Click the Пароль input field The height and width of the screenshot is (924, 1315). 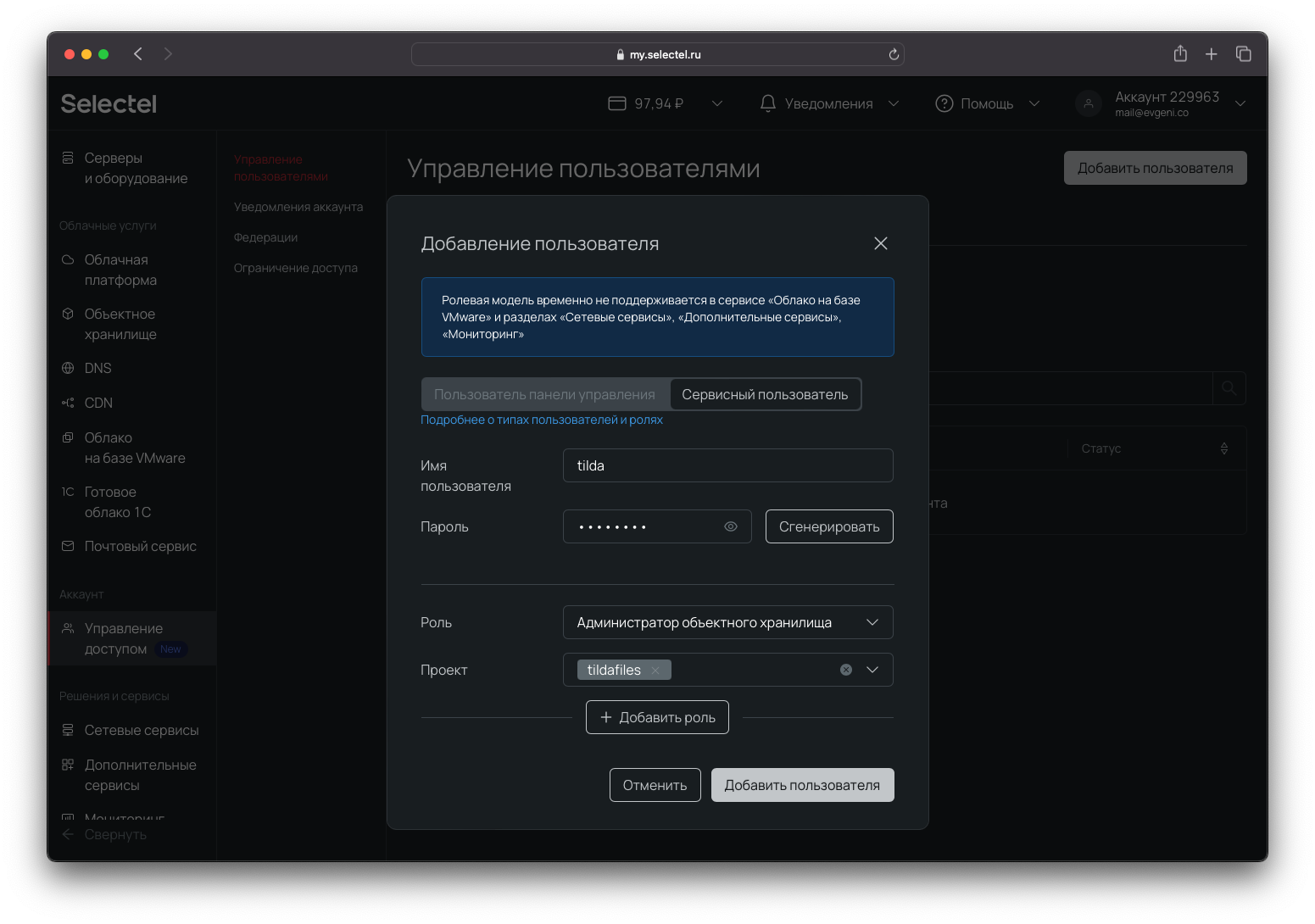657,526
